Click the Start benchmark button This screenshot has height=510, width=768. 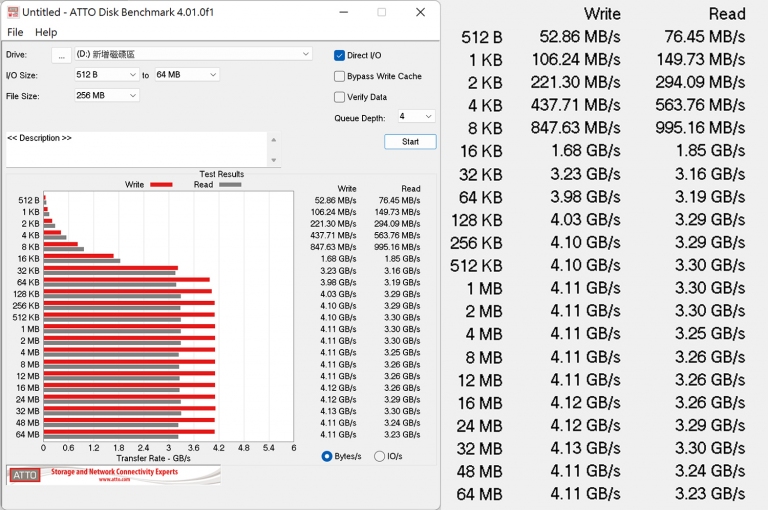click(x=410, y=142)
